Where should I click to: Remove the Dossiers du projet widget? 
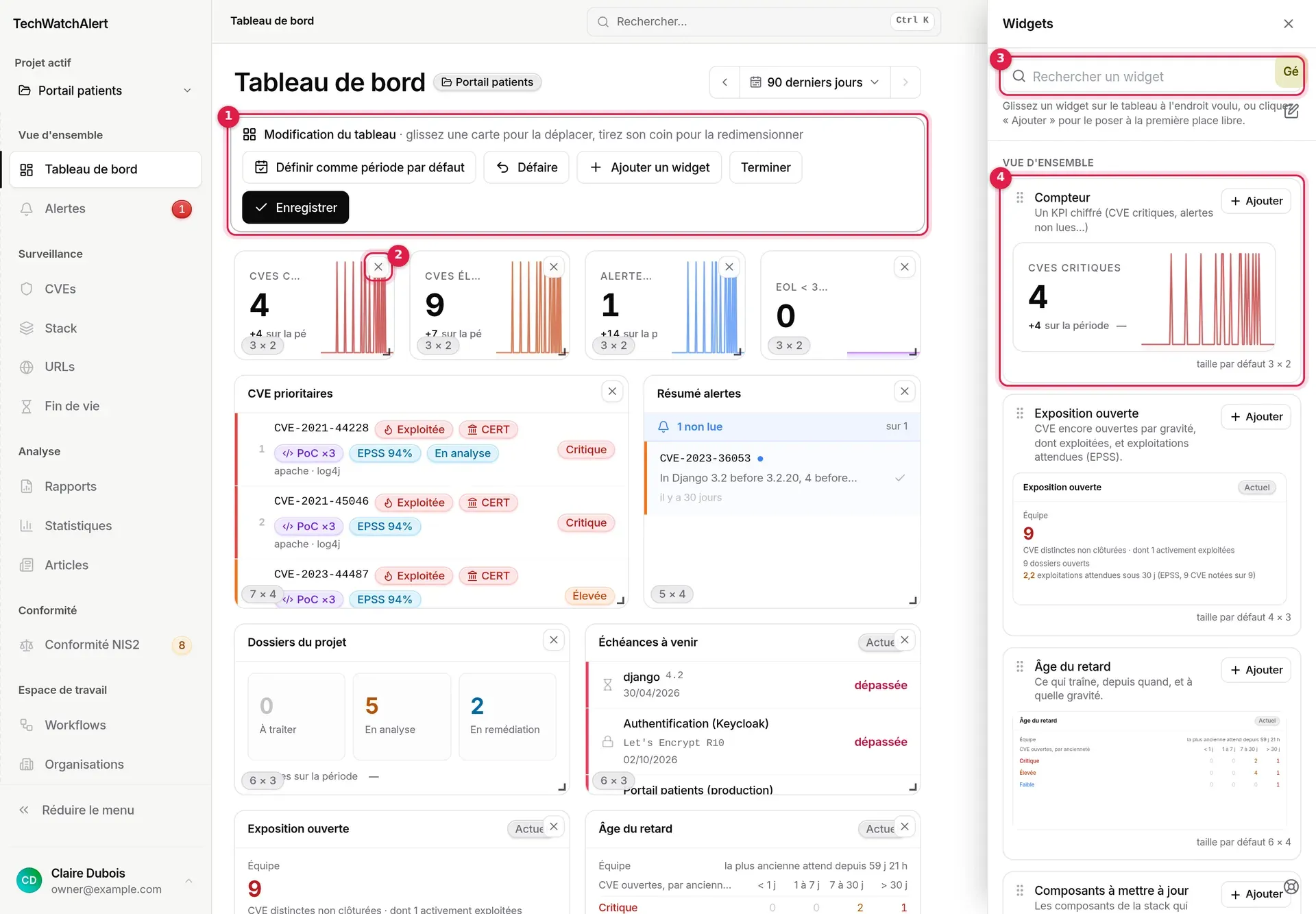[554, 640]
